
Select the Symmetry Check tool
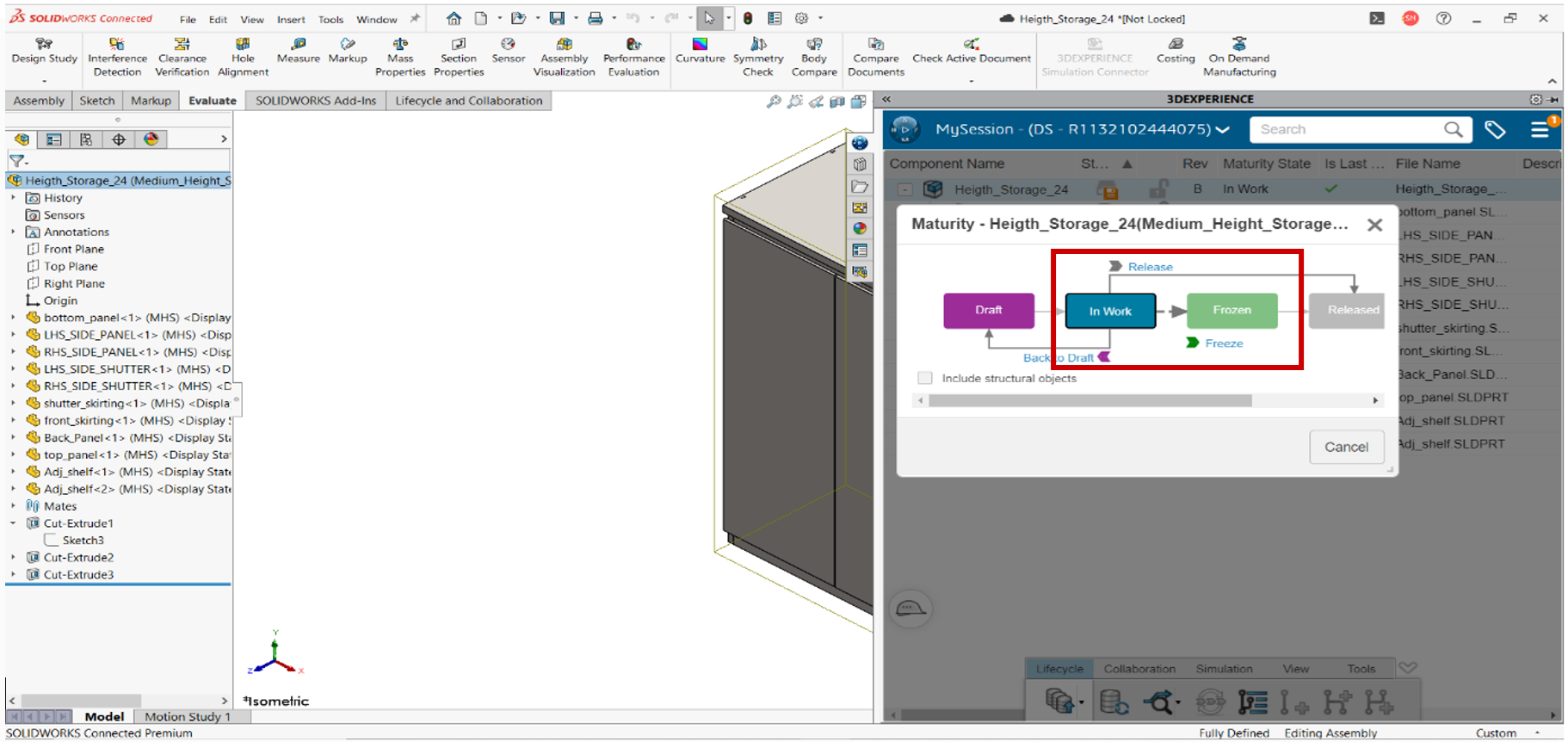point(757,57)
